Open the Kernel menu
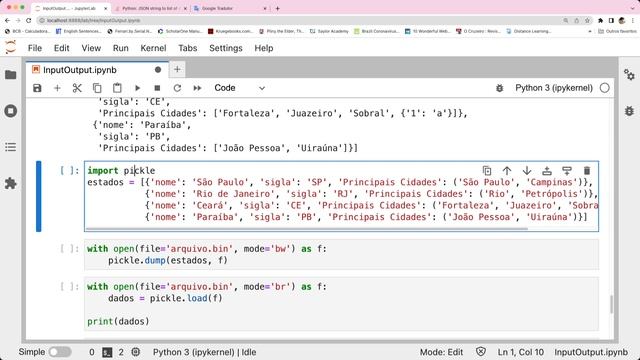The width and height of the screenshot is (640, 360). point(153,48)
